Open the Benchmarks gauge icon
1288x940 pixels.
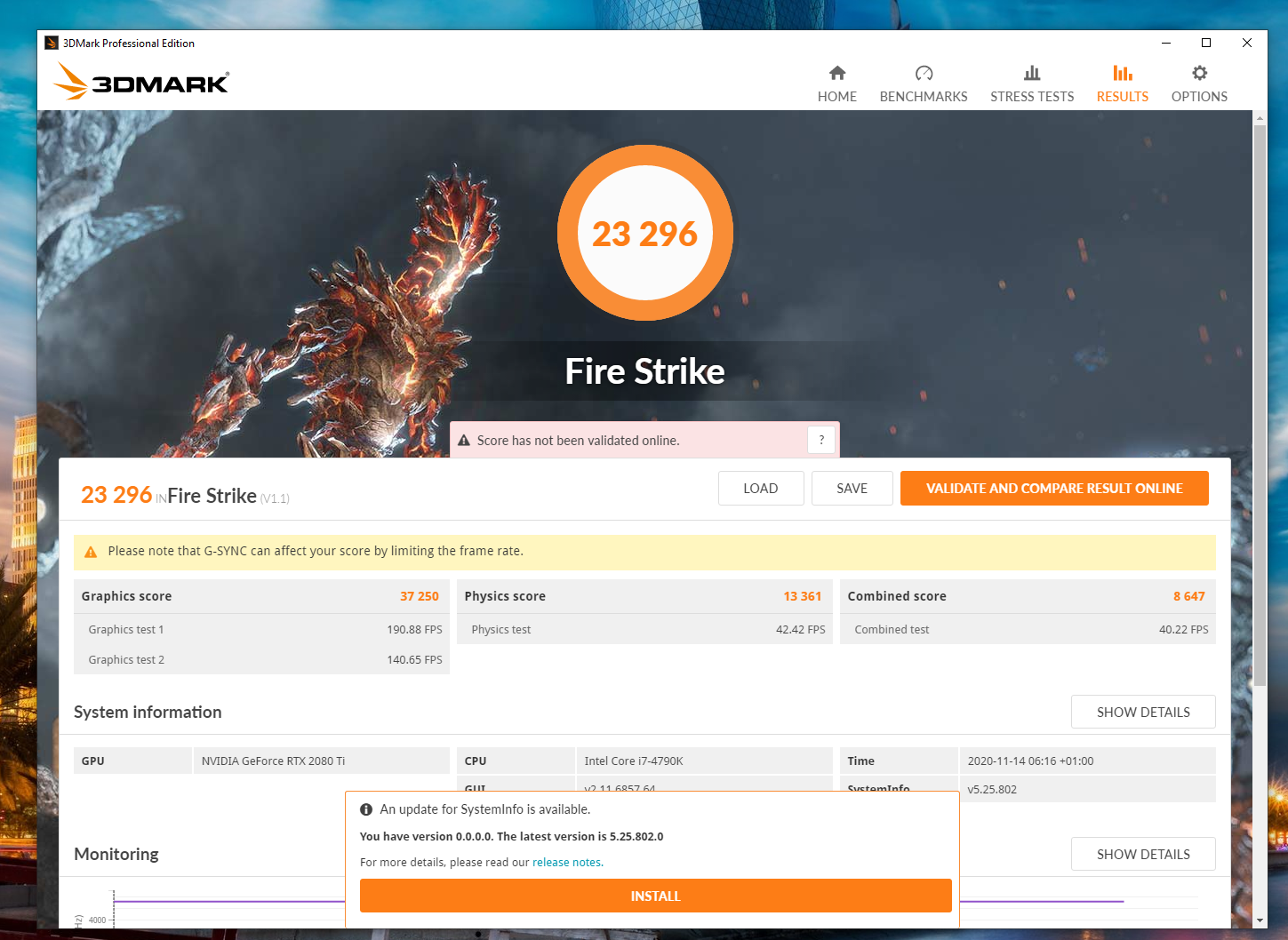pos(924,73)
